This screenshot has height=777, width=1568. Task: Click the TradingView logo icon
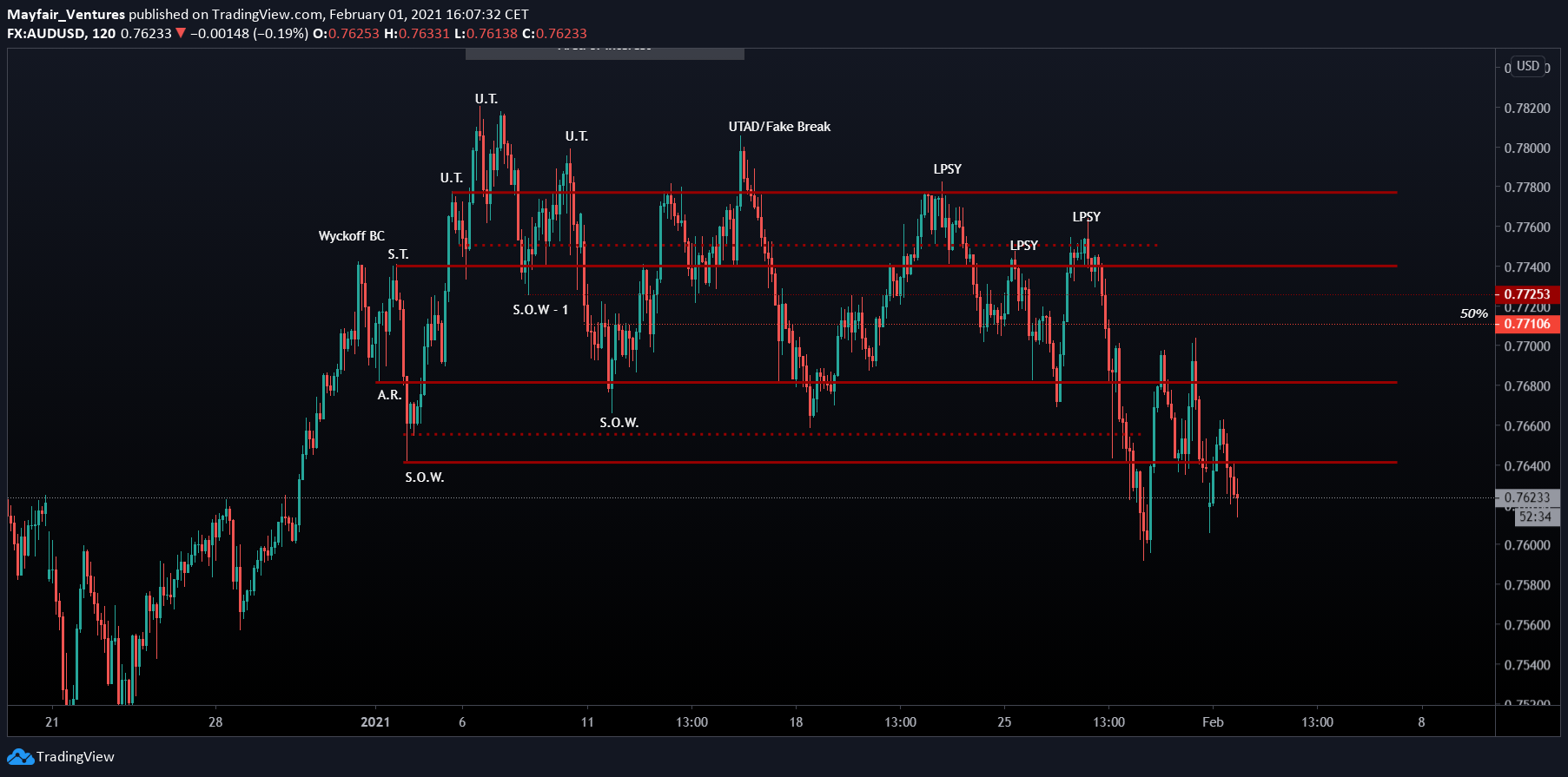20,757
